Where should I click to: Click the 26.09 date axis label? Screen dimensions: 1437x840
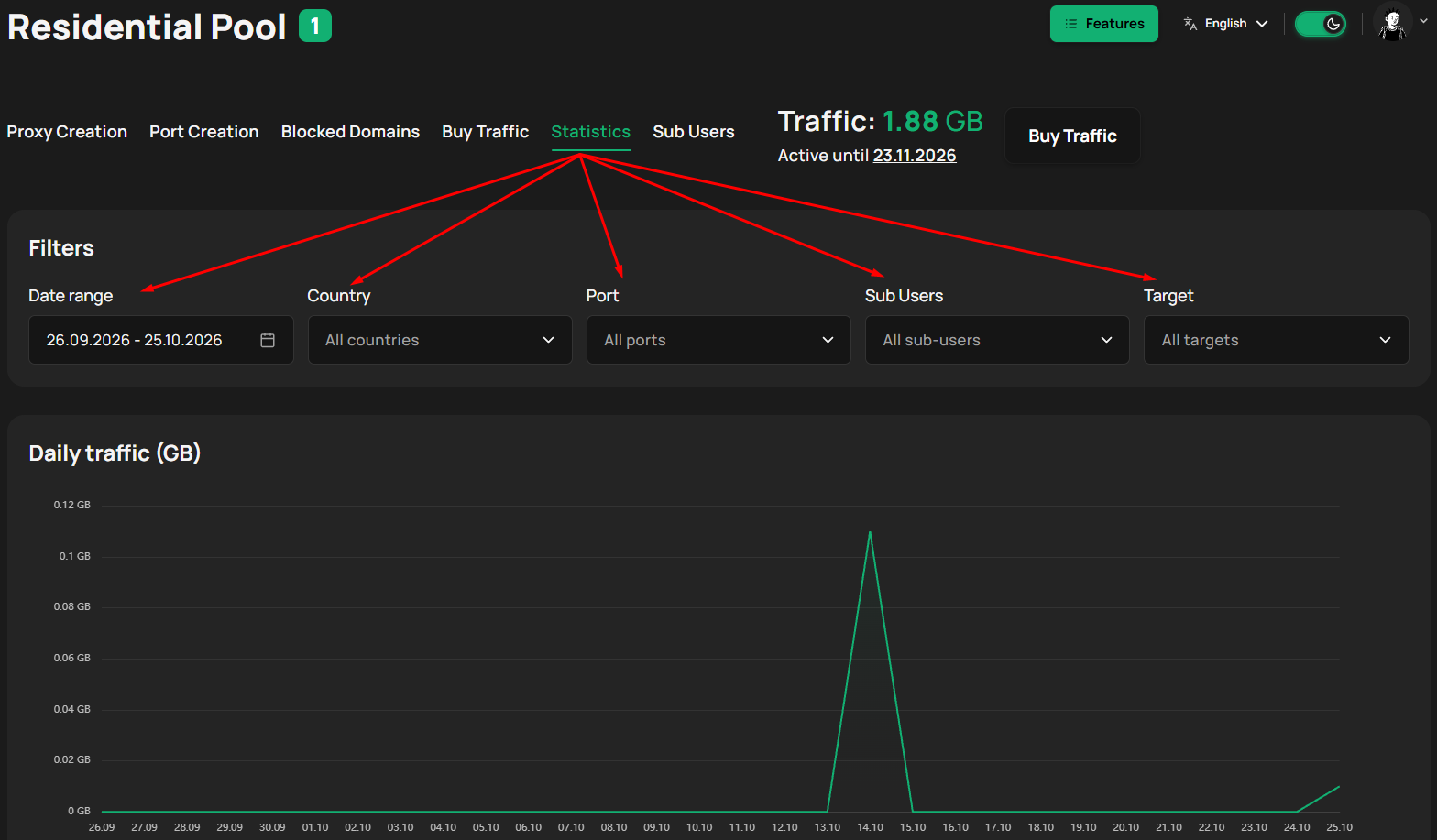pos(102,827)
